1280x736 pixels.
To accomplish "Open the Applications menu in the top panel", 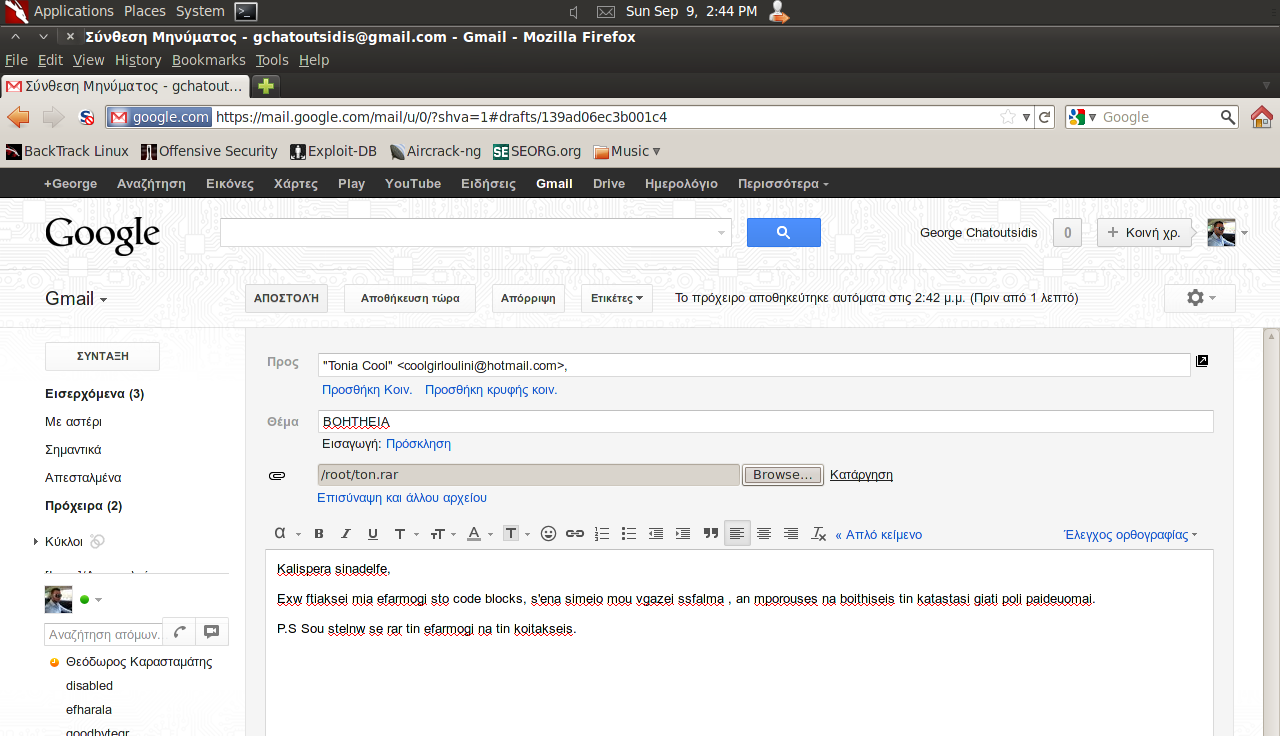I will [74, 11].
